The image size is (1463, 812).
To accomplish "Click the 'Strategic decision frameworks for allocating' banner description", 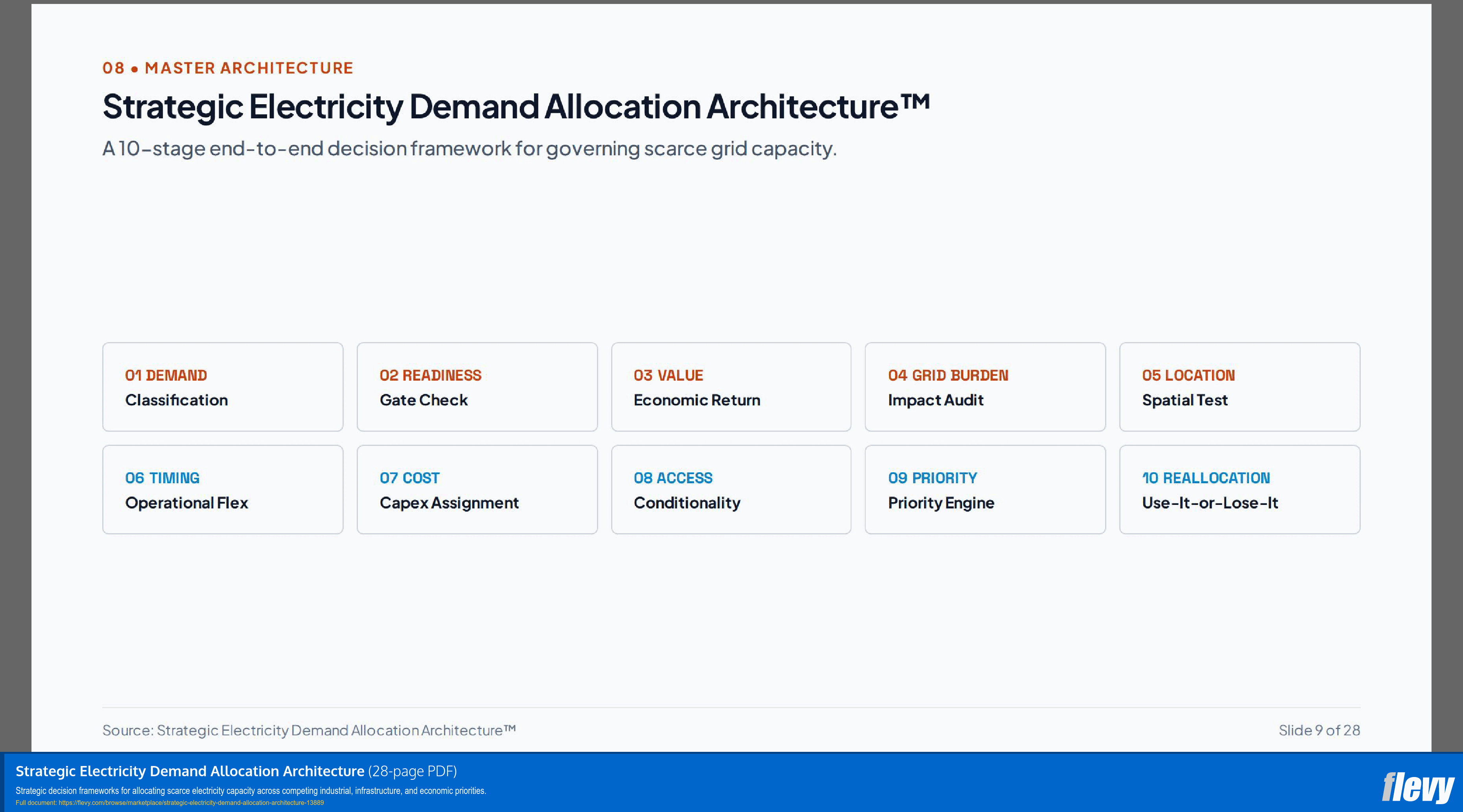I will tap(251, 790).
